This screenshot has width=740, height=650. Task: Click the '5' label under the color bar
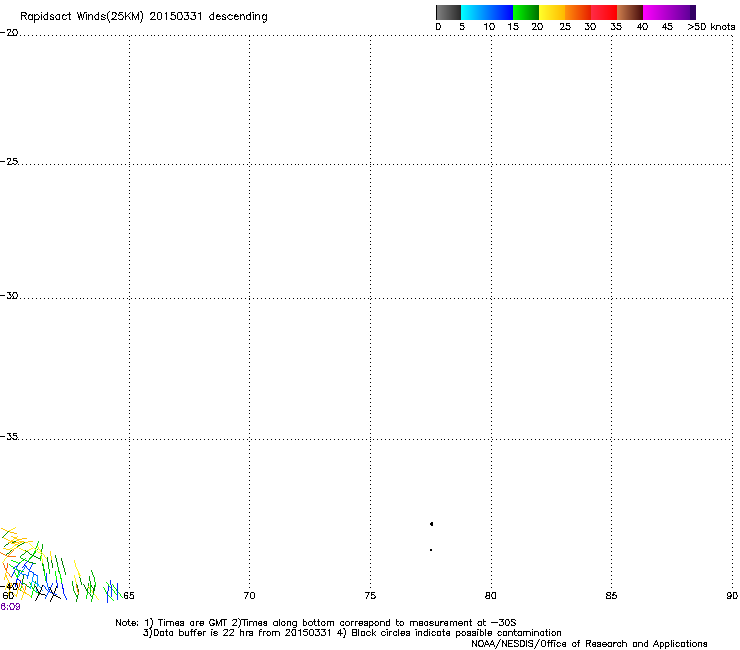(462, 27)
